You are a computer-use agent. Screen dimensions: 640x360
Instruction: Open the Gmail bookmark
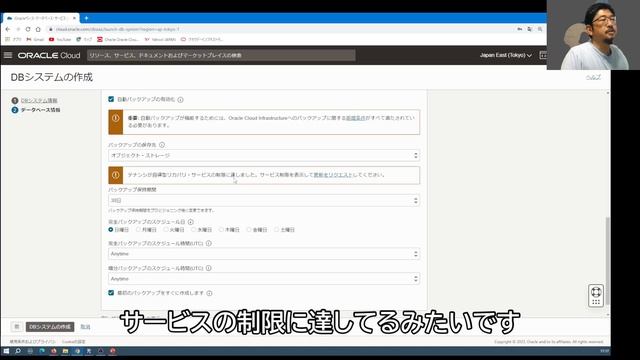[x=35, y=40]
